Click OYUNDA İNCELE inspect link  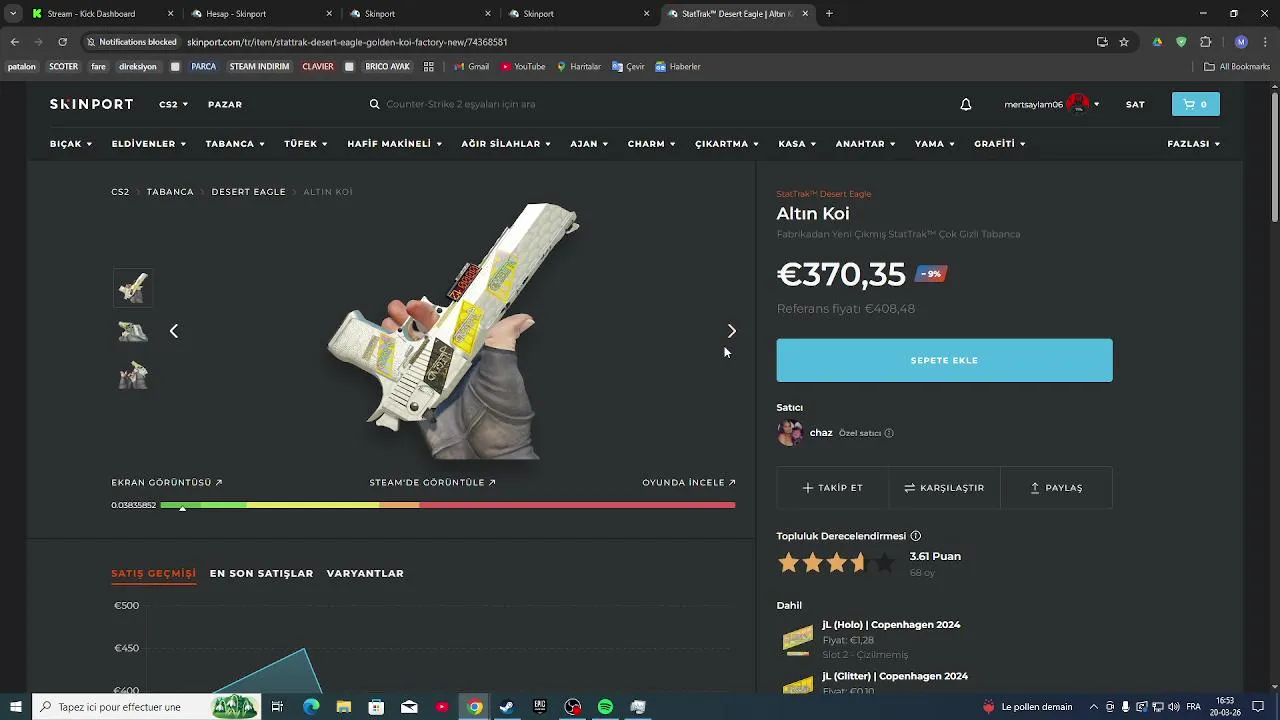[689, 483]
